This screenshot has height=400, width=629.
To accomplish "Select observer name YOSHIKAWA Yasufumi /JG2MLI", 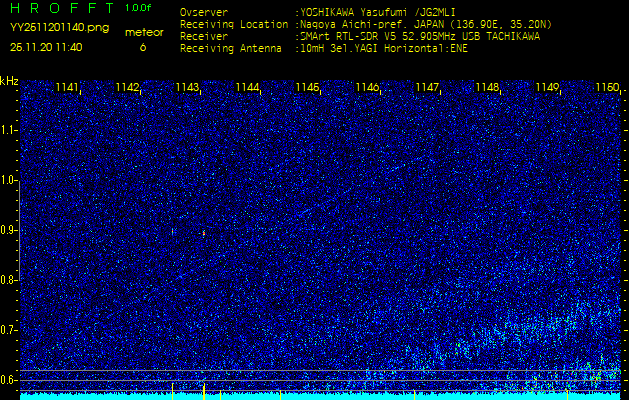I will (377, 13).
